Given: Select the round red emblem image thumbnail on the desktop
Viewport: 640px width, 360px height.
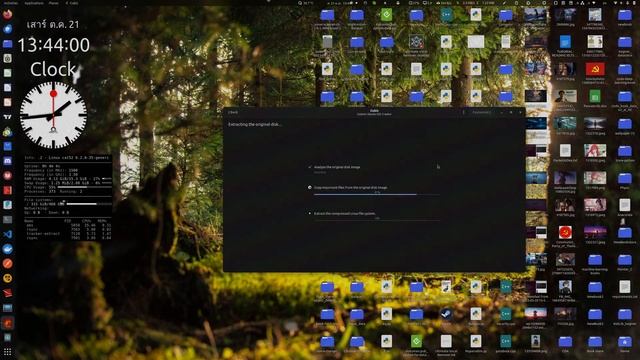Looking at the screenshot, I should [x=565, y=232].
